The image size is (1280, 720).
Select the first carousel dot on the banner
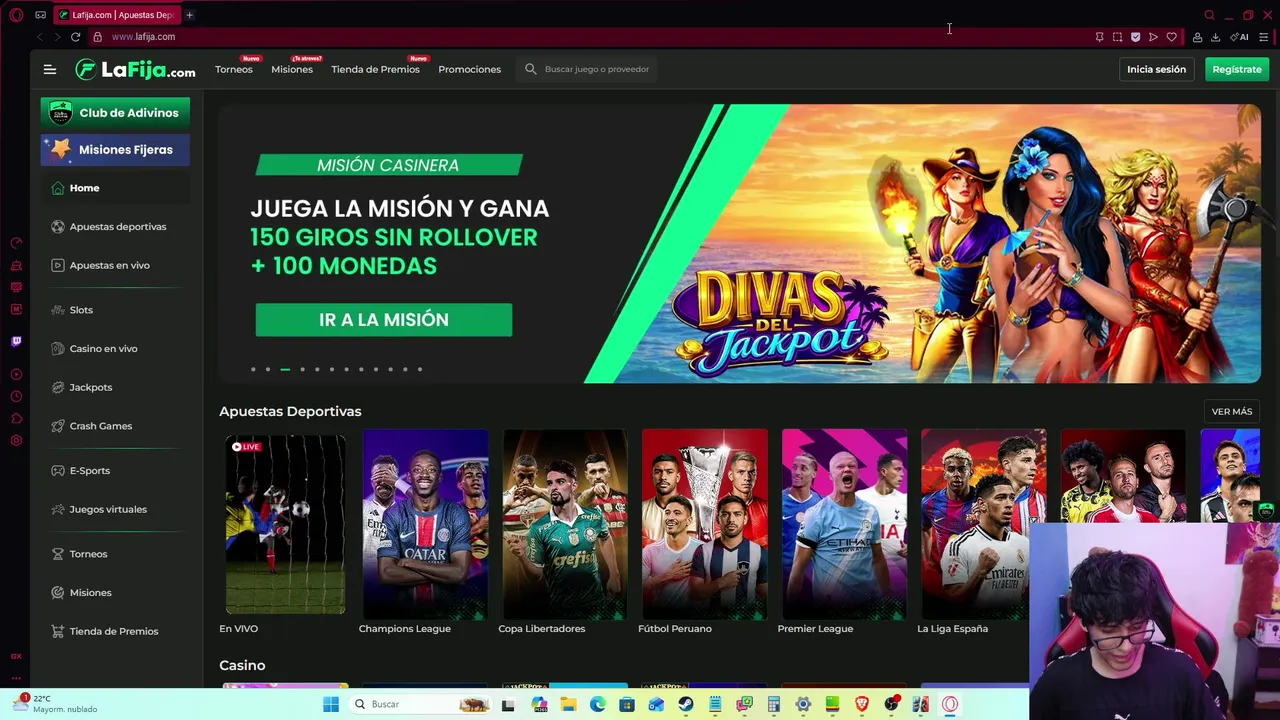tap(253, 370)
